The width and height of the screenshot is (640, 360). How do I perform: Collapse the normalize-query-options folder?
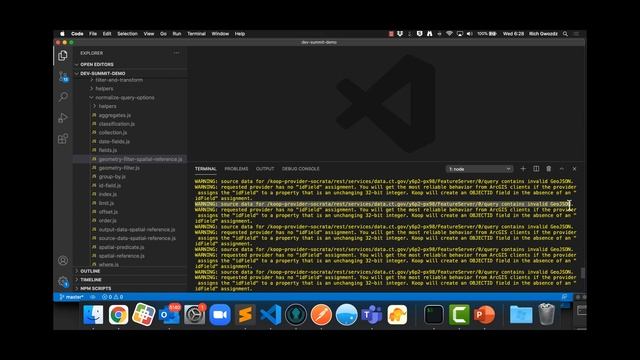pos(124,98)
